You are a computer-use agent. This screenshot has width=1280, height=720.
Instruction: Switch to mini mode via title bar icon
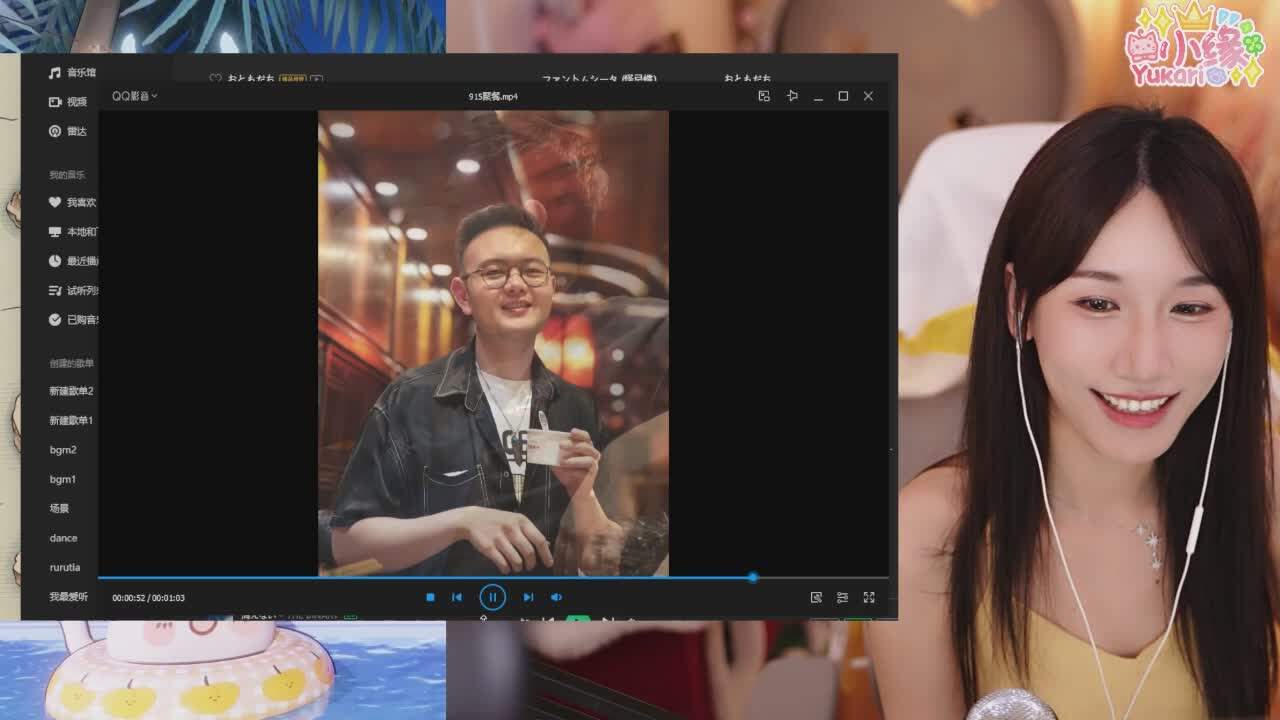tap(764, 96)
